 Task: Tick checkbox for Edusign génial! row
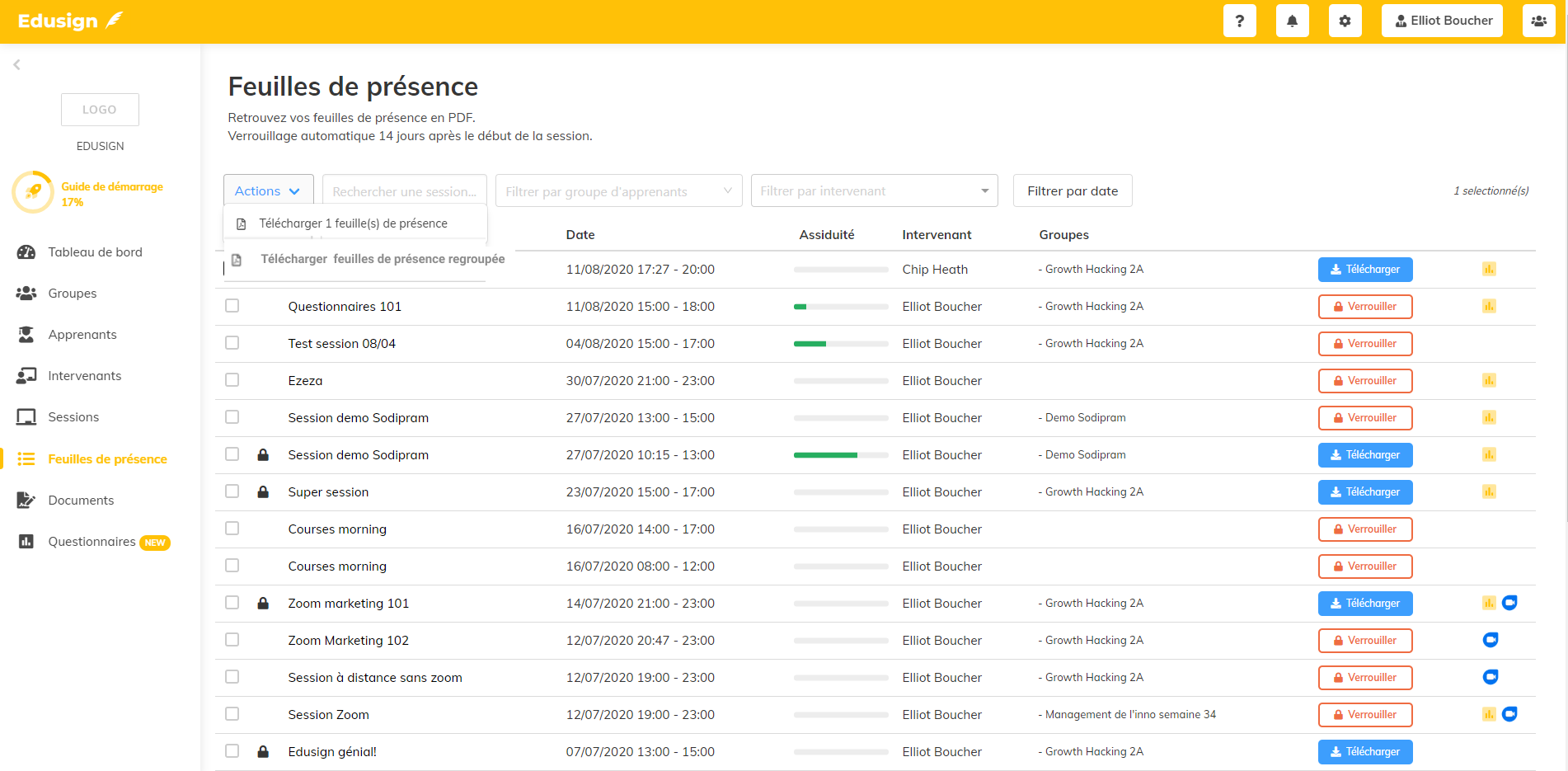point(232,751)
